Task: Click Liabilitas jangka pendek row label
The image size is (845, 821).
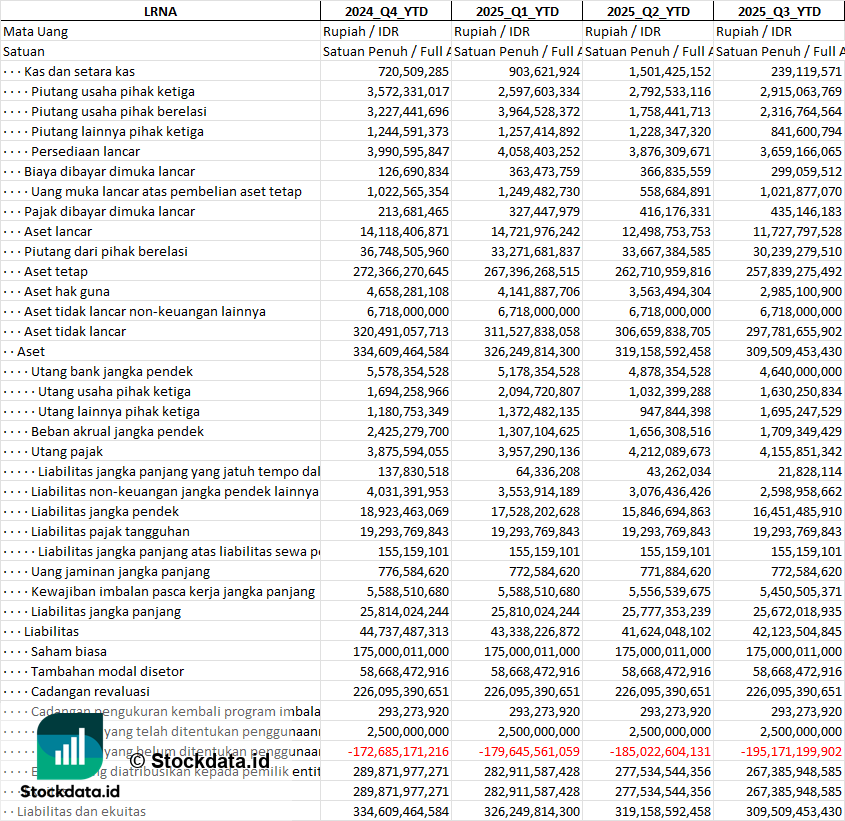Action: 105,510
